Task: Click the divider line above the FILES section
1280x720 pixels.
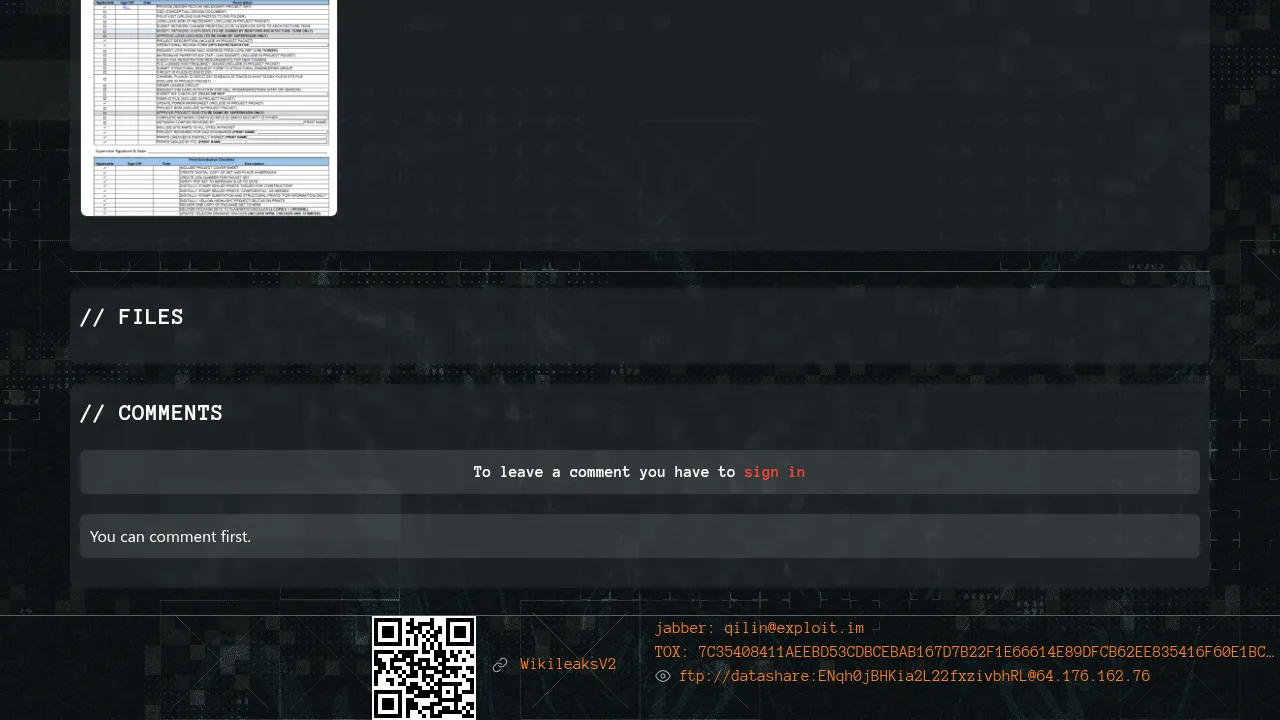Action: coord(639,271)
